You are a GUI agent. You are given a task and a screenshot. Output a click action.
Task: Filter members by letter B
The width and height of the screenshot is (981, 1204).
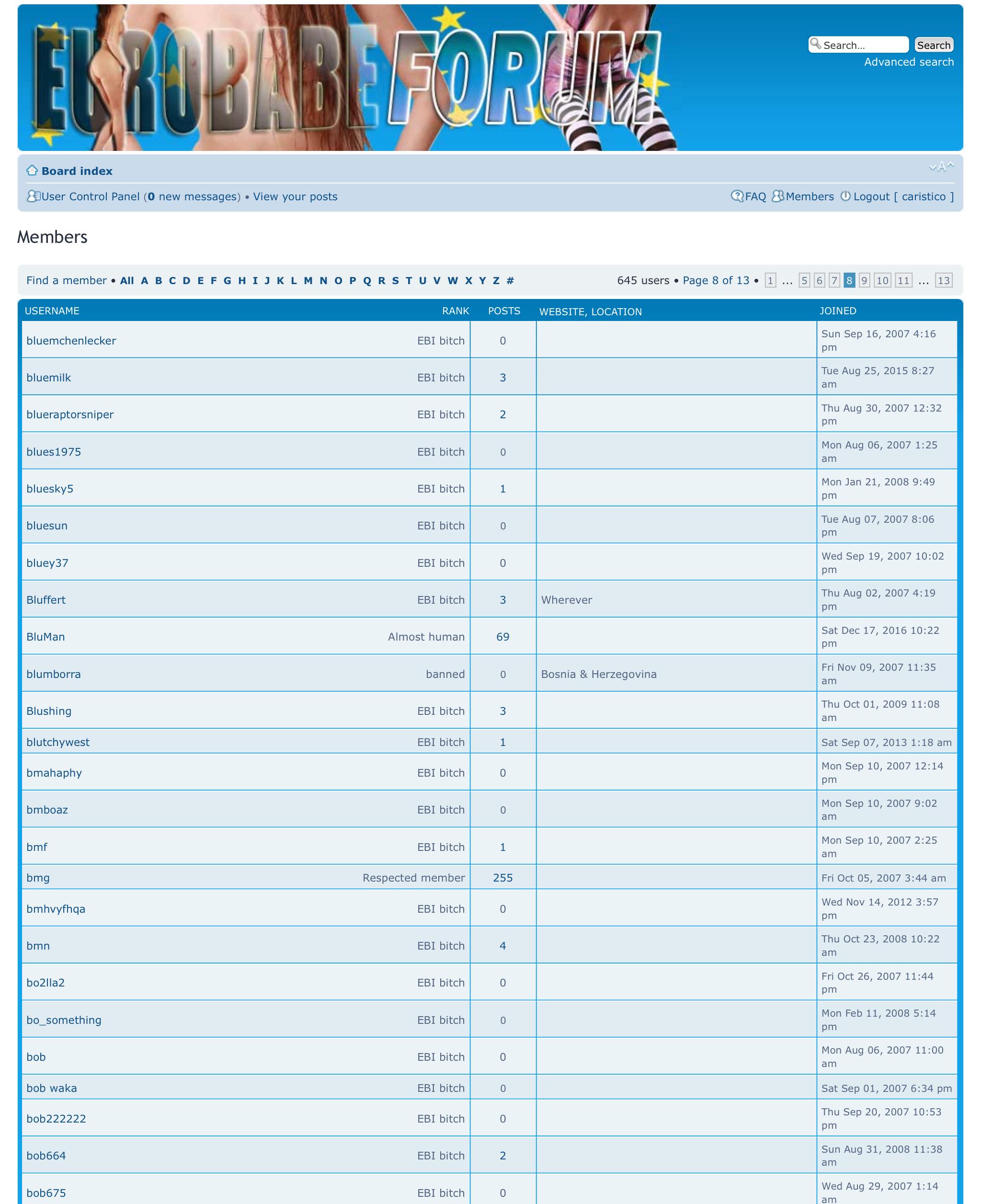pos(158,280)
